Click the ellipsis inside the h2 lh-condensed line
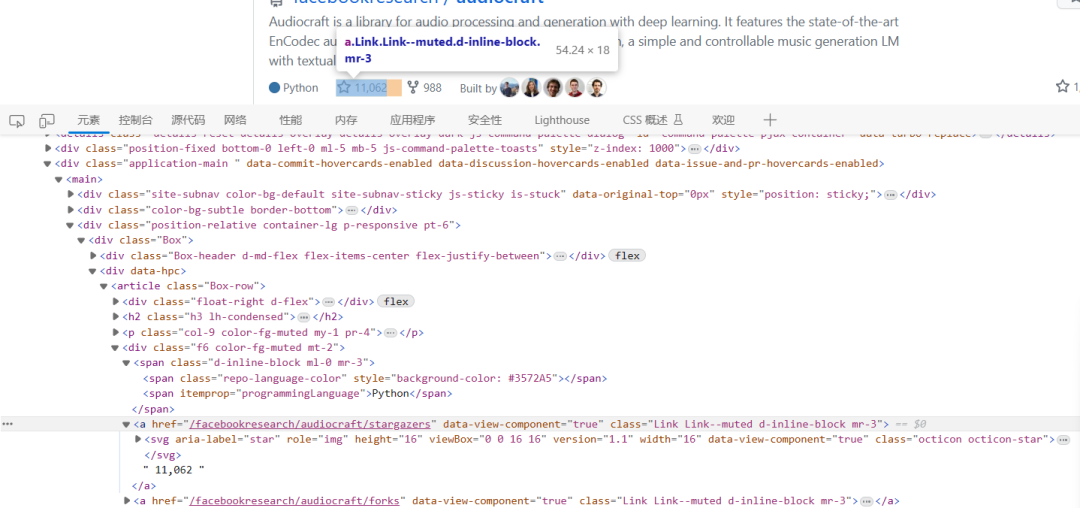 pyautogui.click(x=303, y=317)
